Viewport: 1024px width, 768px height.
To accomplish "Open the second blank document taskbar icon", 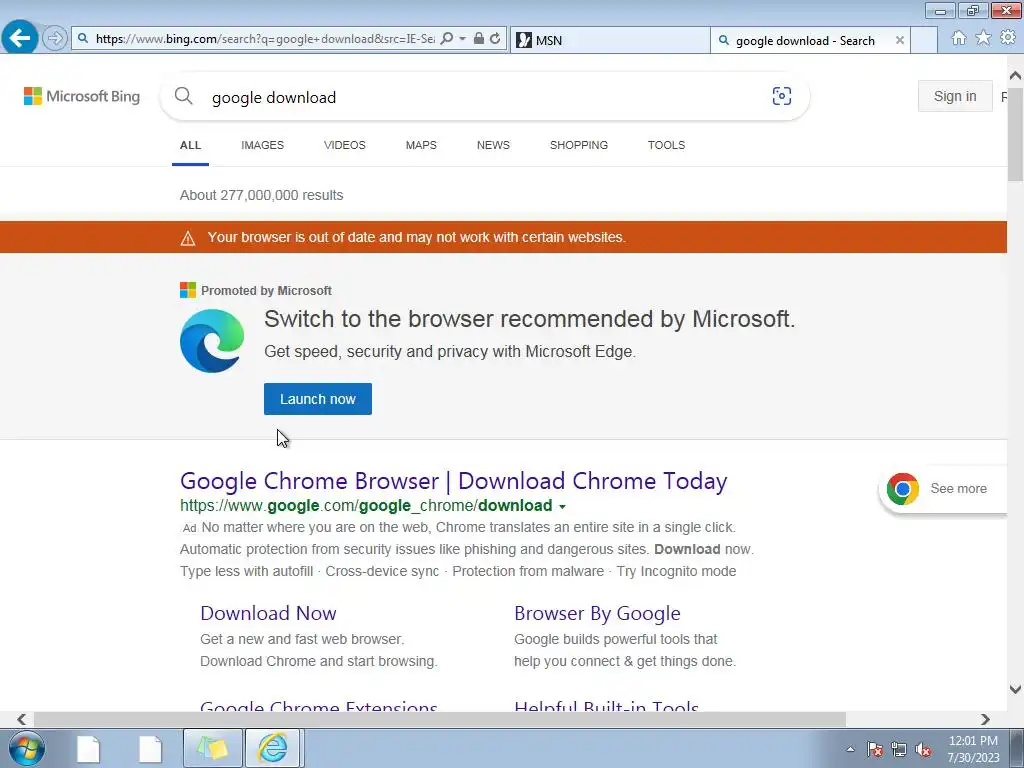I will [x=150, y=749].
